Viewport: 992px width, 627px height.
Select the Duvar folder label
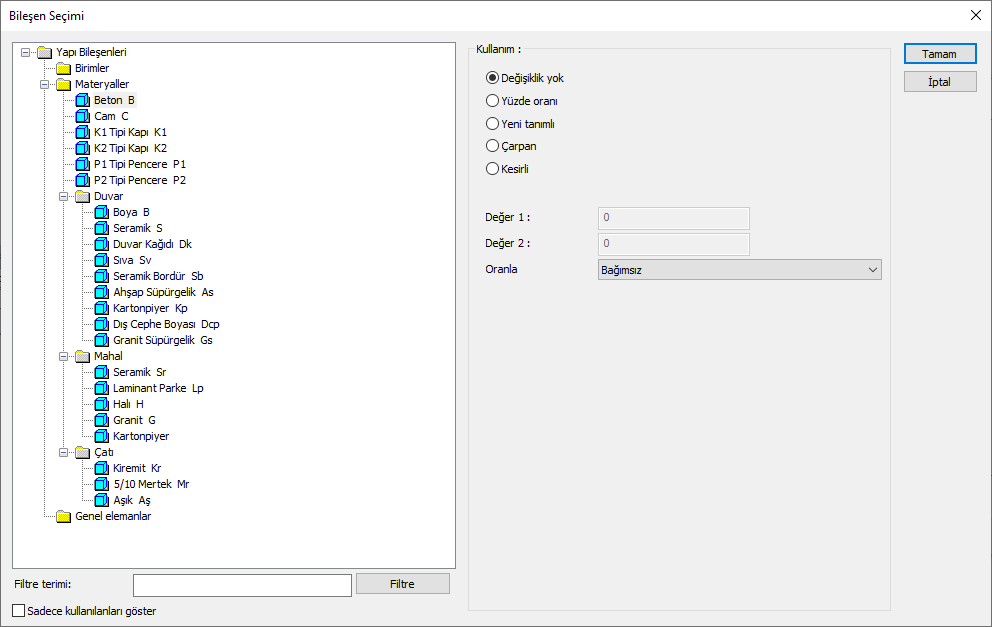click(x=108, y=196)
